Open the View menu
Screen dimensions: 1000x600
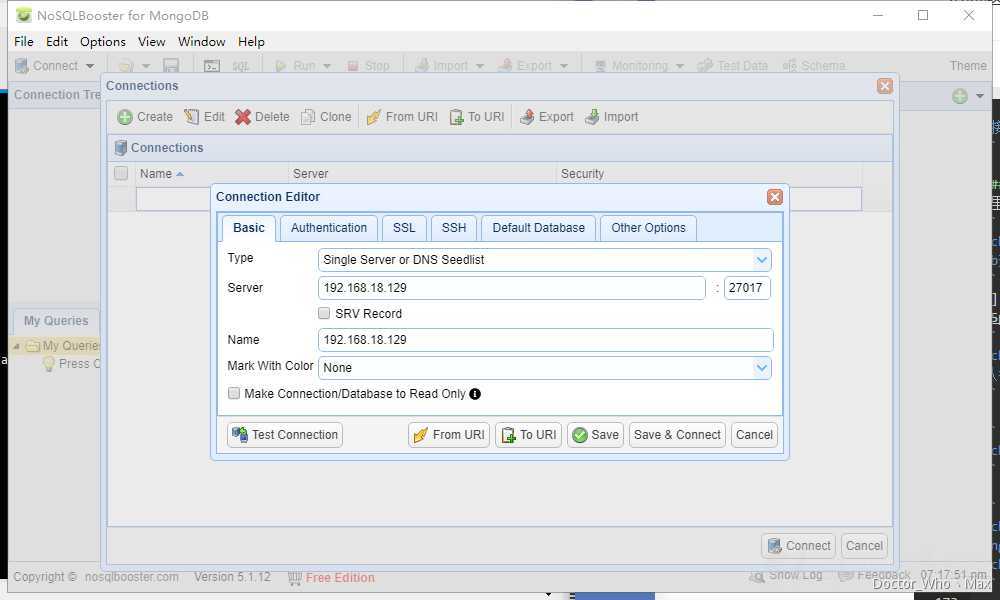152,41
